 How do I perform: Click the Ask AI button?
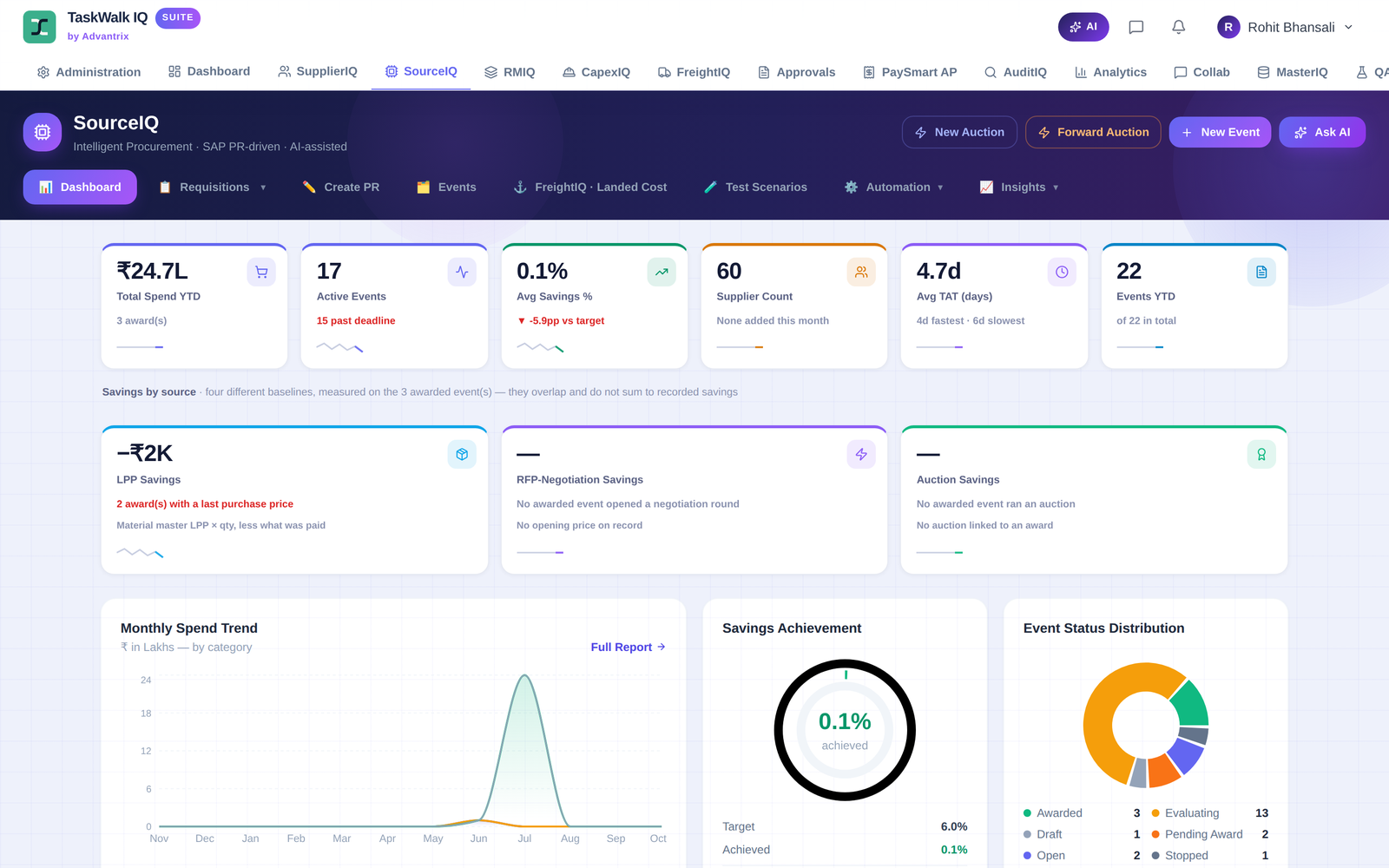1322,132
